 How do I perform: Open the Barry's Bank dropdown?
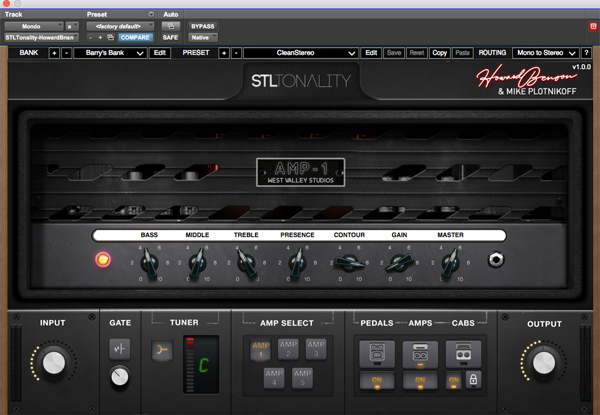pos(110,53)
